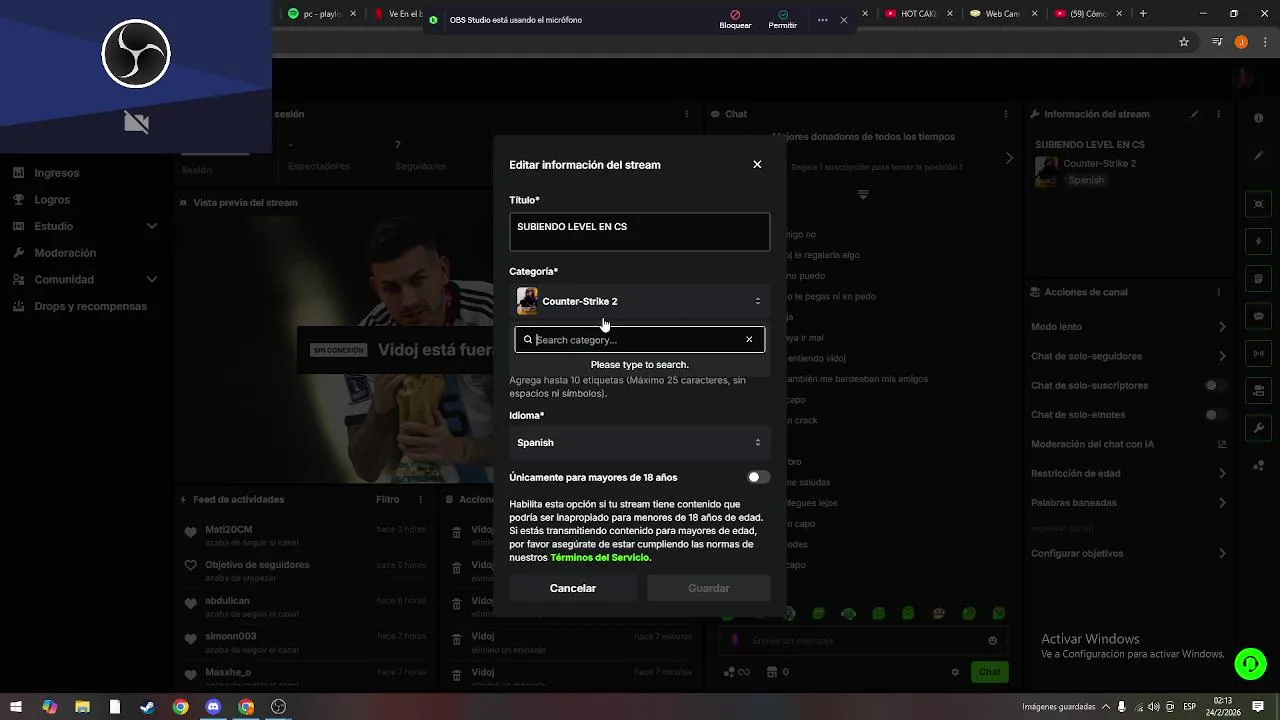Open emoji picker in message box
Viewport: 1280px width, 720px height.
tap(992, 640)
